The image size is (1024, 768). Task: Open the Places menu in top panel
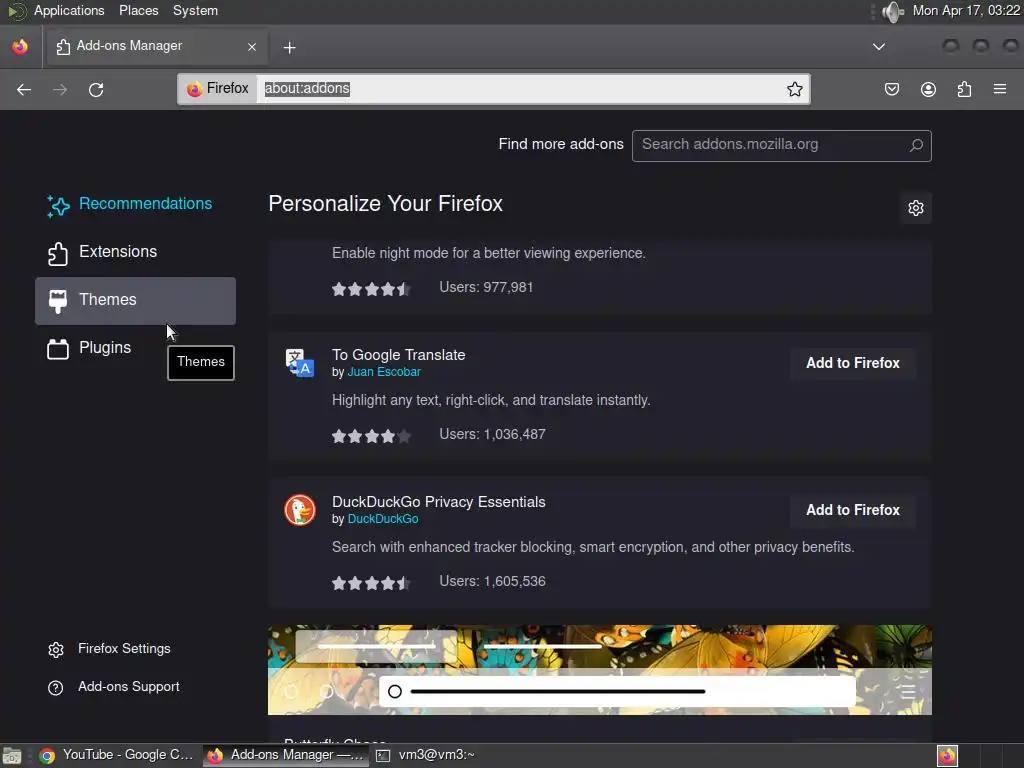pyautogui.click(x=138, y=10)
